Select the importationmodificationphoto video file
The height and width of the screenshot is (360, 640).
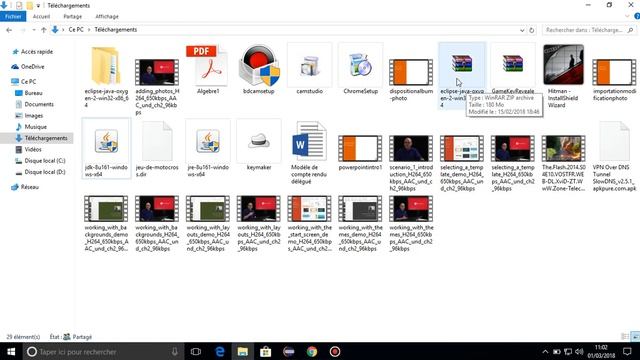click(614, 72)
